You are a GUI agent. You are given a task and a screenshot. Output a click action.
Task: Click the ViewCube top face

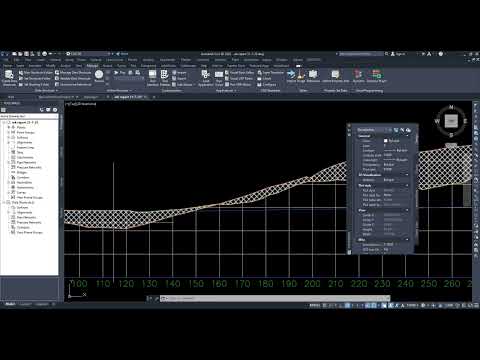451,121
